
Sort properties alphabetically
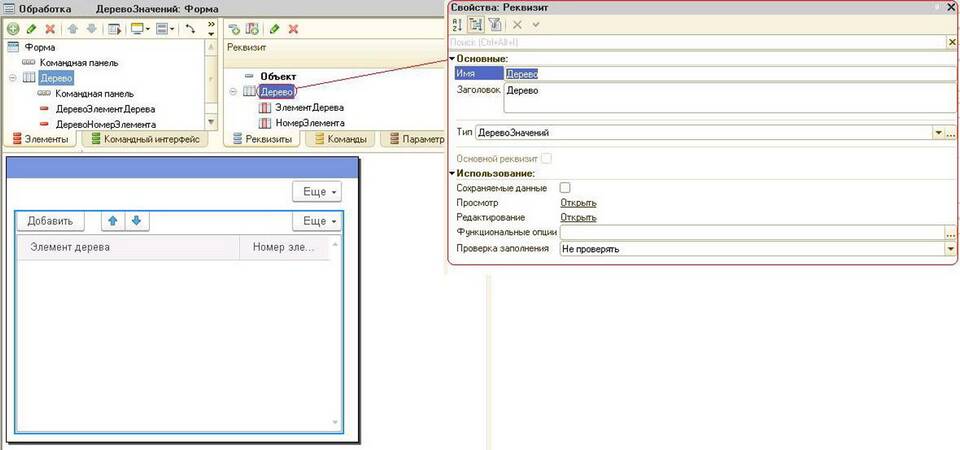(457, 24)
